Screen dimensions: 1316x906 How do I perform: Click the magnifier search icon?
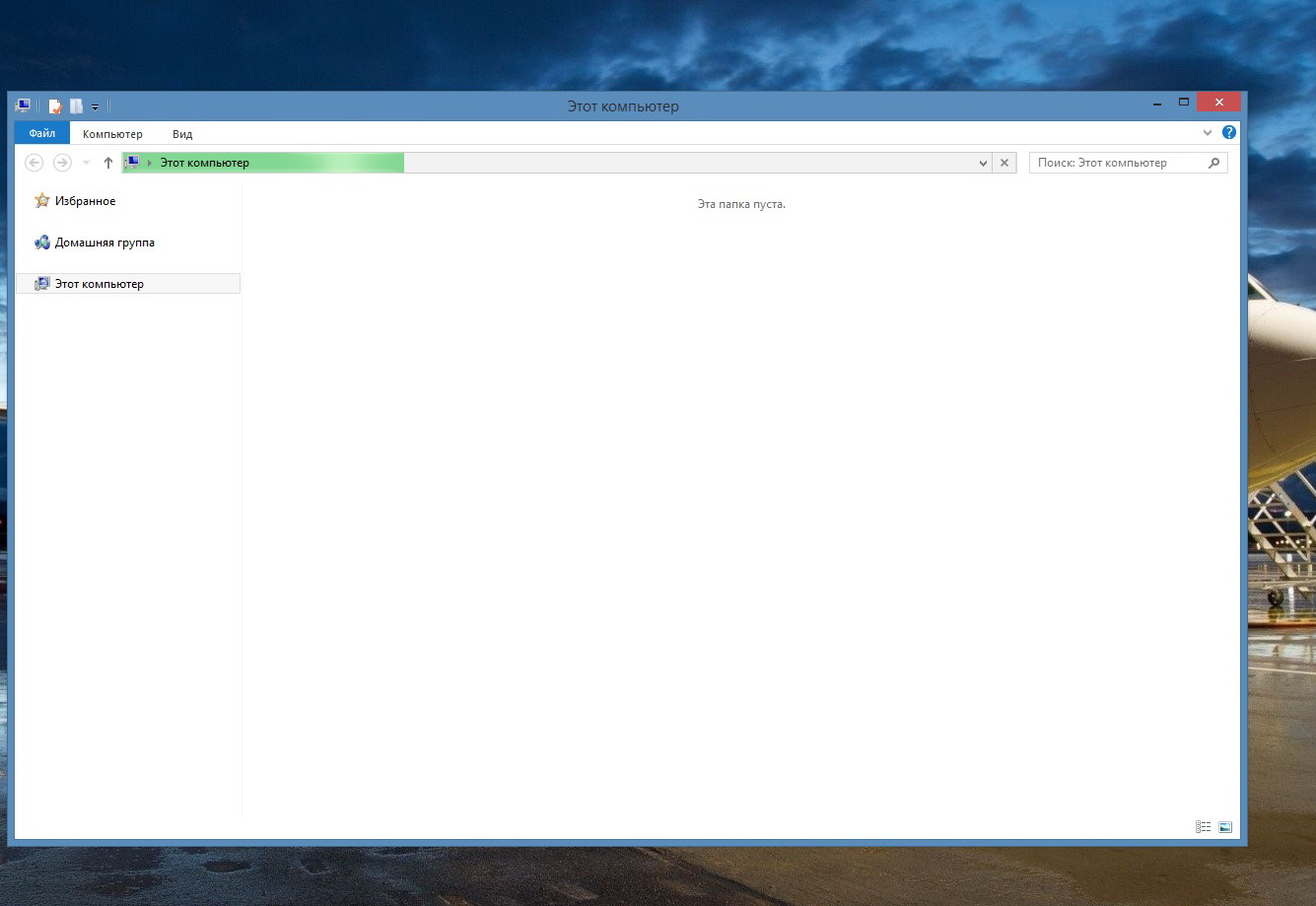(x=1214, y=163)
